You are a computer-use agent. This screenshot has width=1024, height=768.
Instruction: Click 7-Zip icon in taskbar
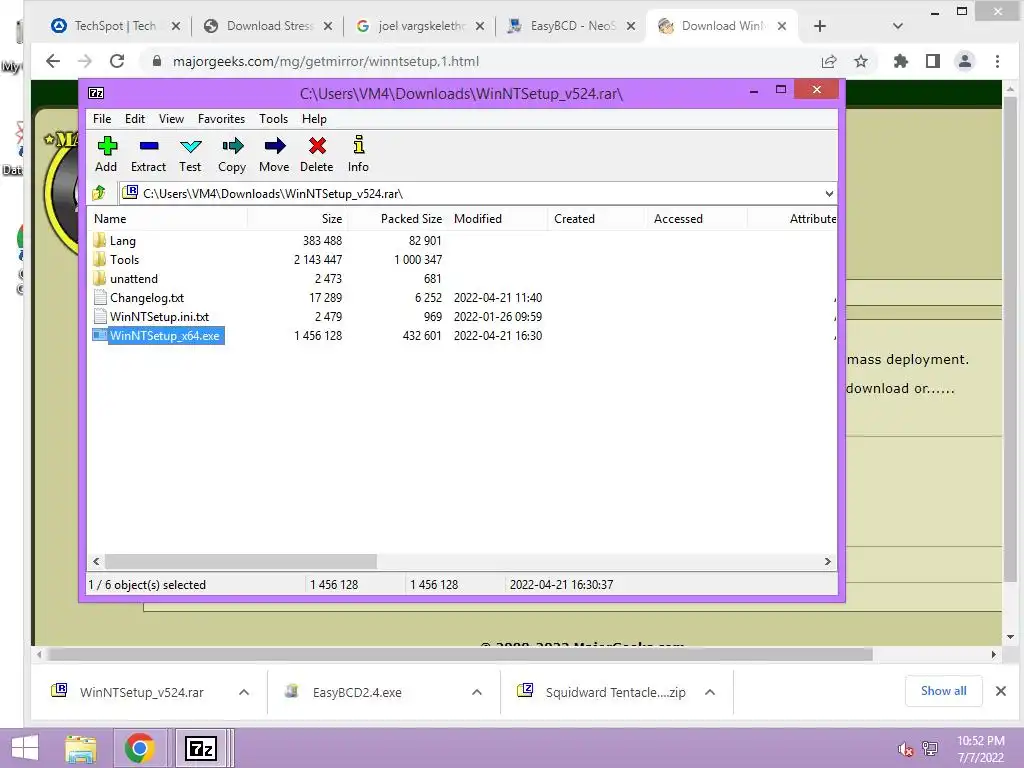click(x=200, y=748)
